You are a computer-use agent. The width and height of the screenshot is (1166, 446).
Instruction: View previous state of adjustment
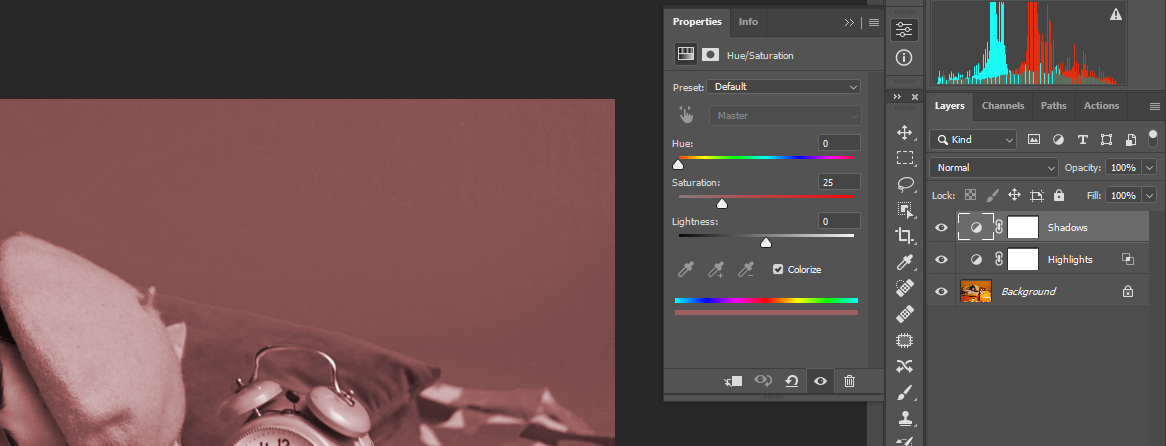(x=762, y=381)
